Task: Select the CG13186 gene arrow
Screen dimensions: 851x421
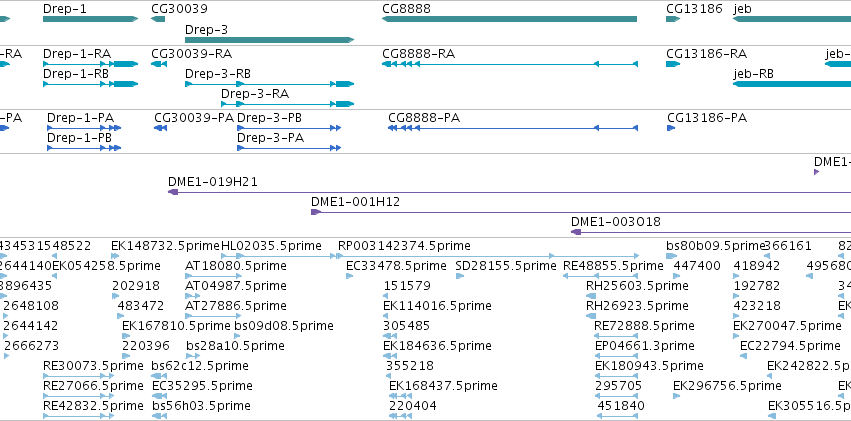Action: tap(673, 19)
